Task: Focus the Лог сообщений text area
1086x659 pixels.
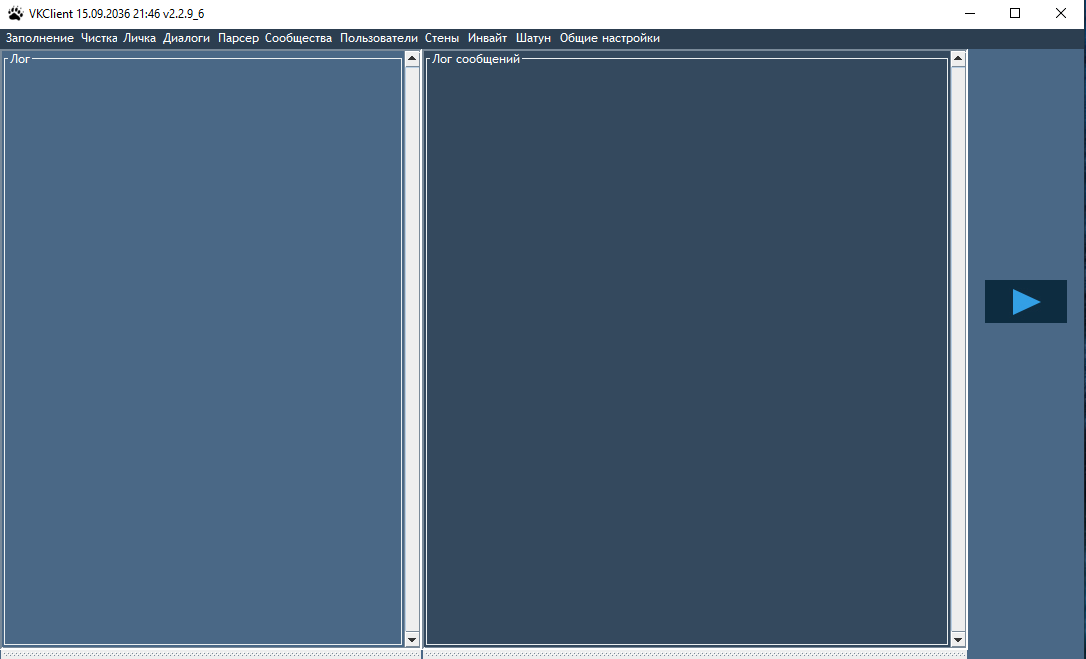Action: (686, 350)
